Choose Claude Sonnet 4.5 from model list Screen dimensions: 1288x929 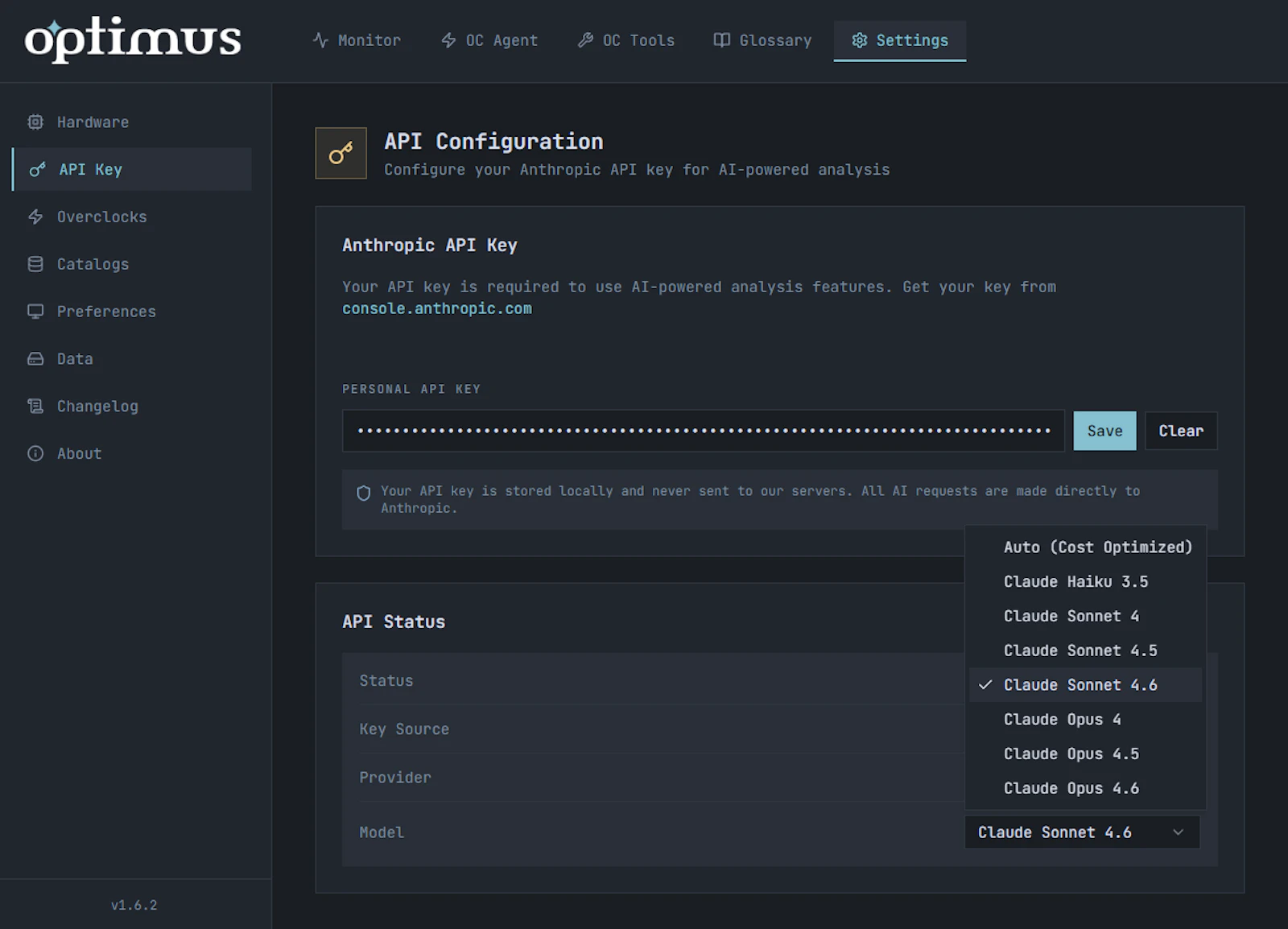tap(1085, 650)
